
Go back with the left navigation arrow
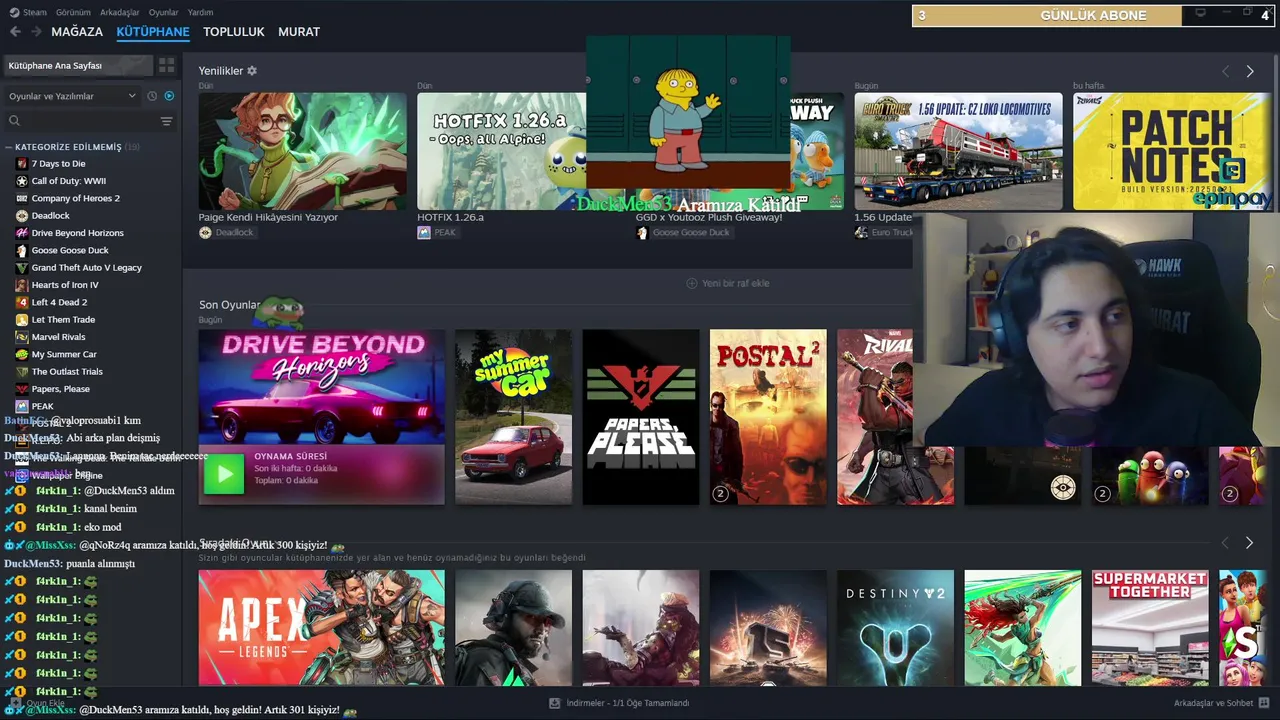pos(15,32)
